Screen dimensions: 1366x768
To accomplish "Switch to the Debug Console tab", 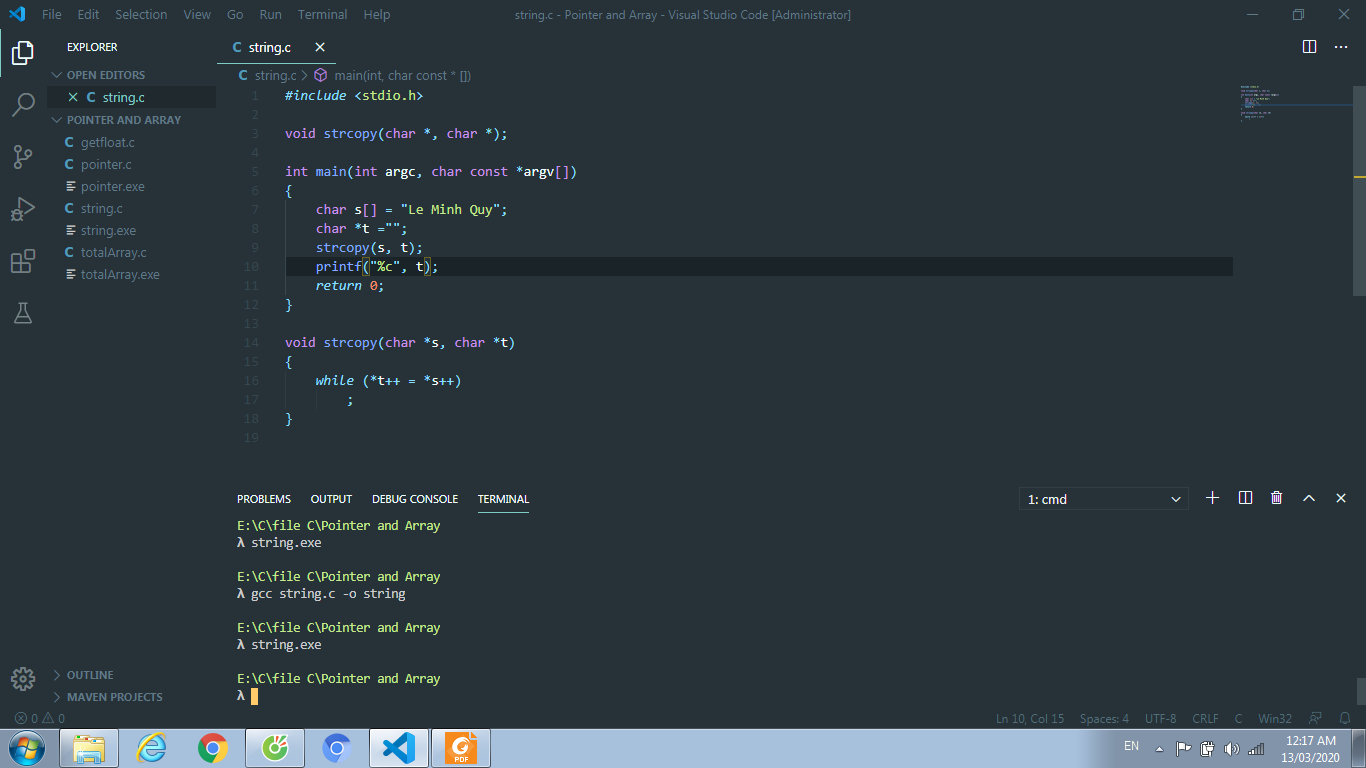I will pos(414,499).
